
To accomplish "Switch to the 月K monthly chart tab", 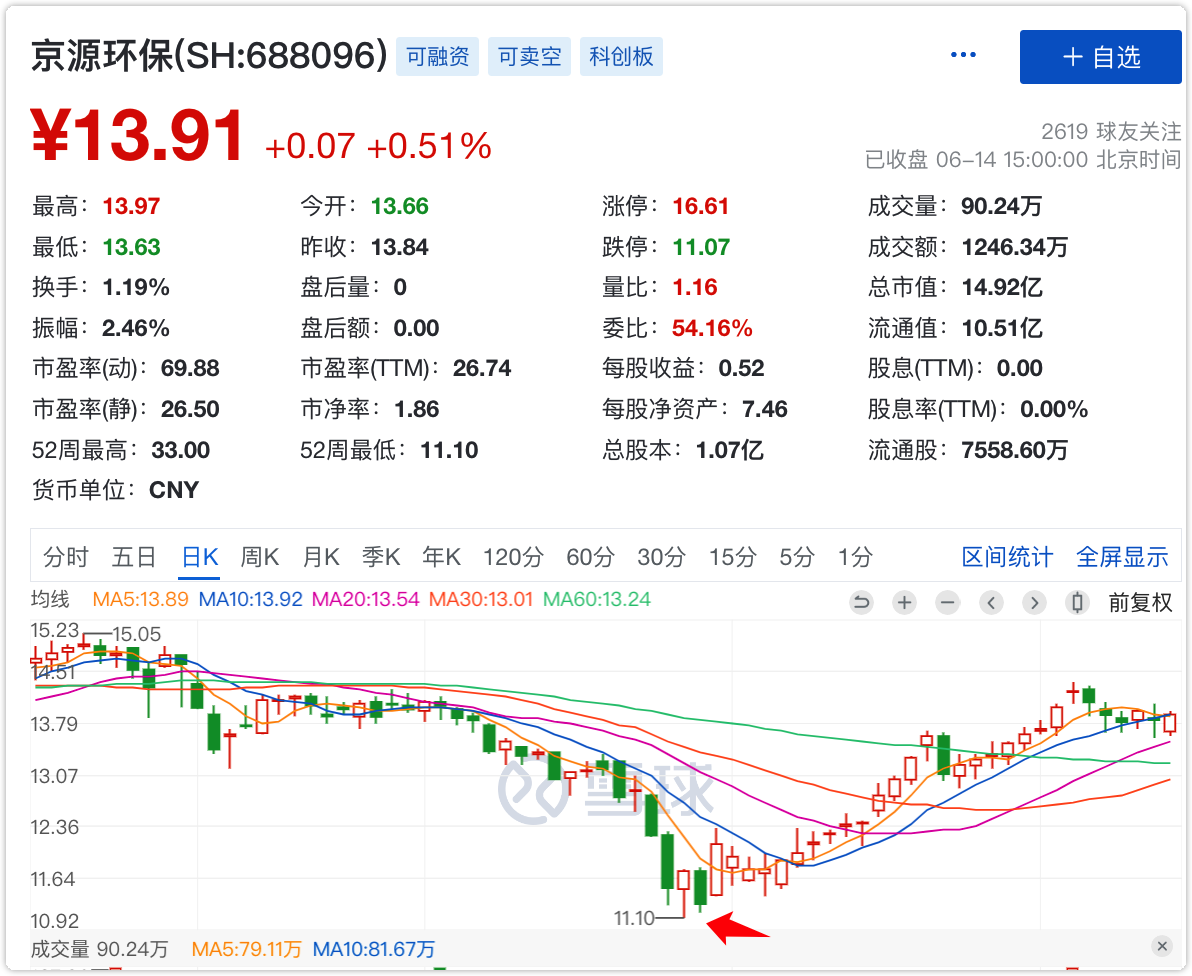I will [321, 557].
